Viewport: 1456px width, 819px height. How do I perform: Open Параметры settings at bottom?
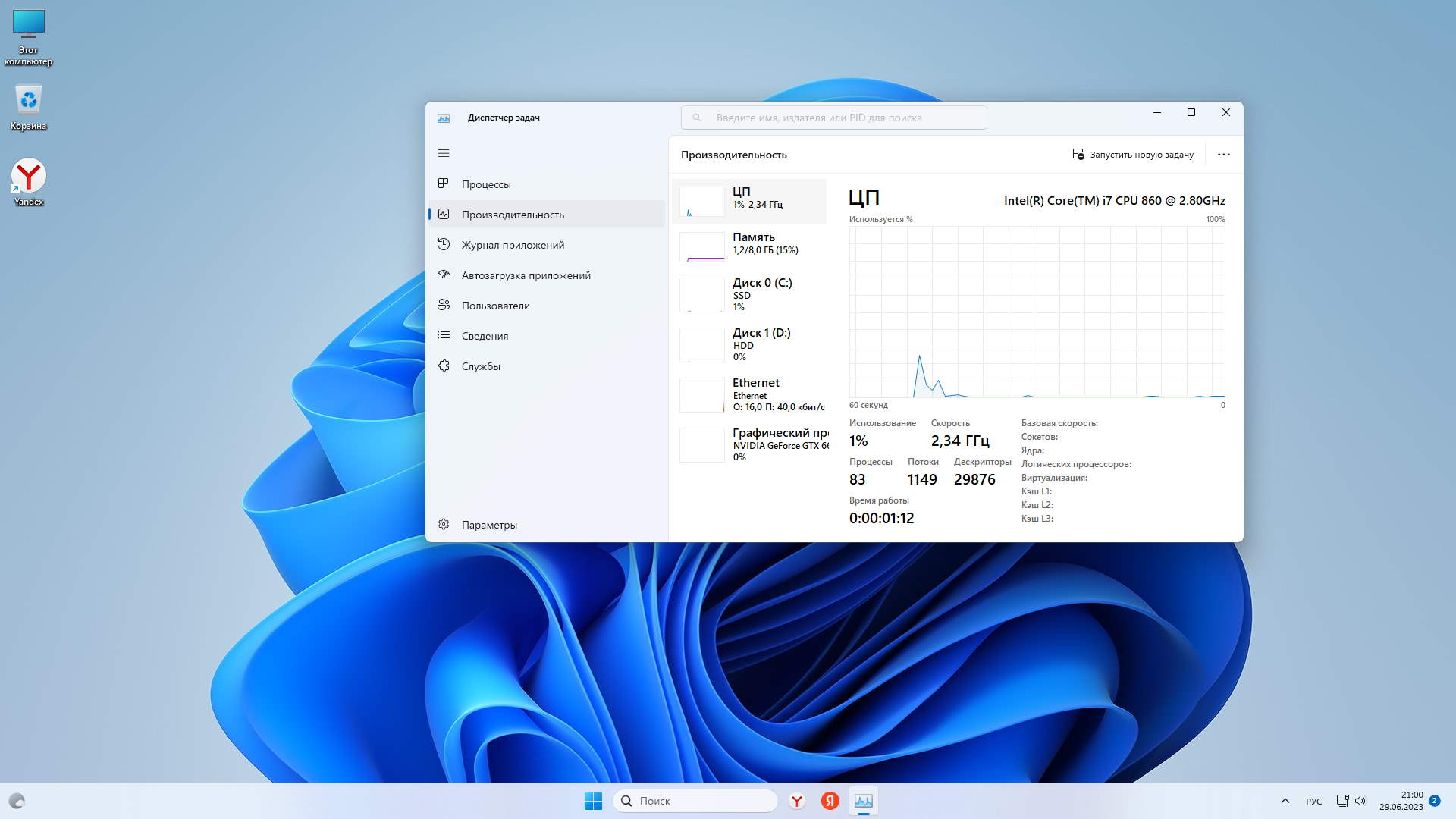coord(489,525)
